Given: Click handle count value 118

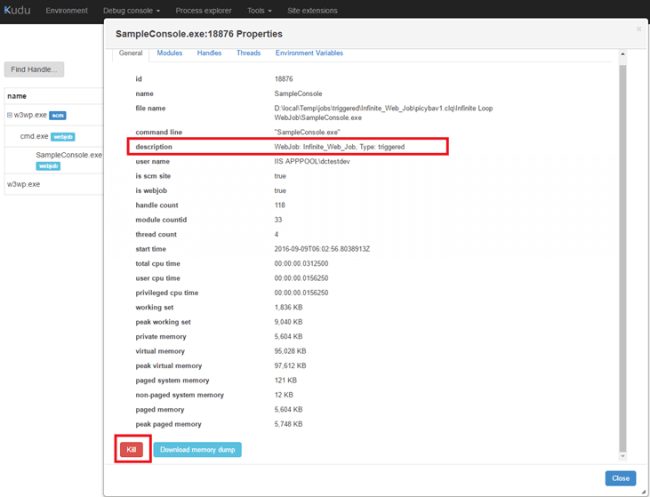Looking at the screenshot, I should click(280, 205).
